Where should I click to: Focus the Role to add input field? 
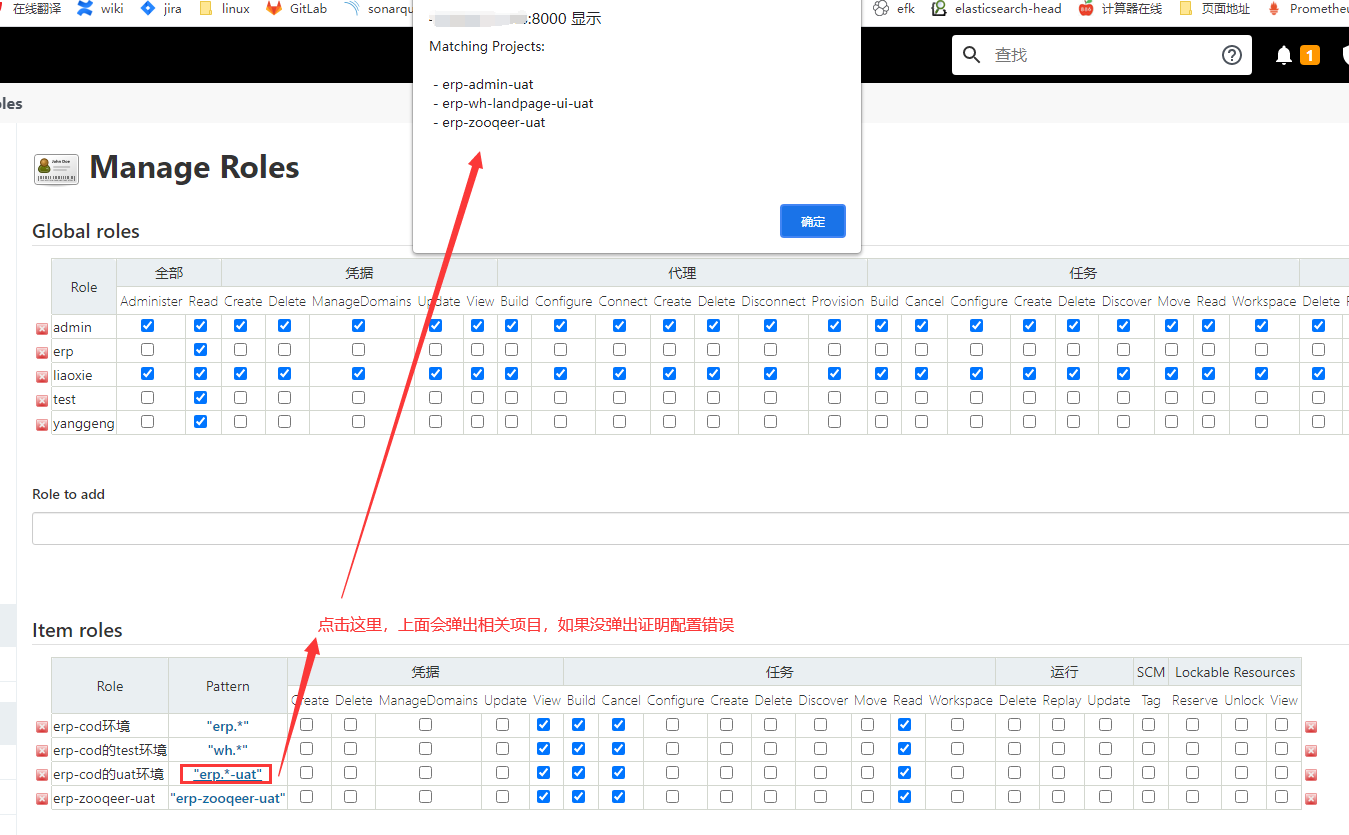(x=690, y=528)
